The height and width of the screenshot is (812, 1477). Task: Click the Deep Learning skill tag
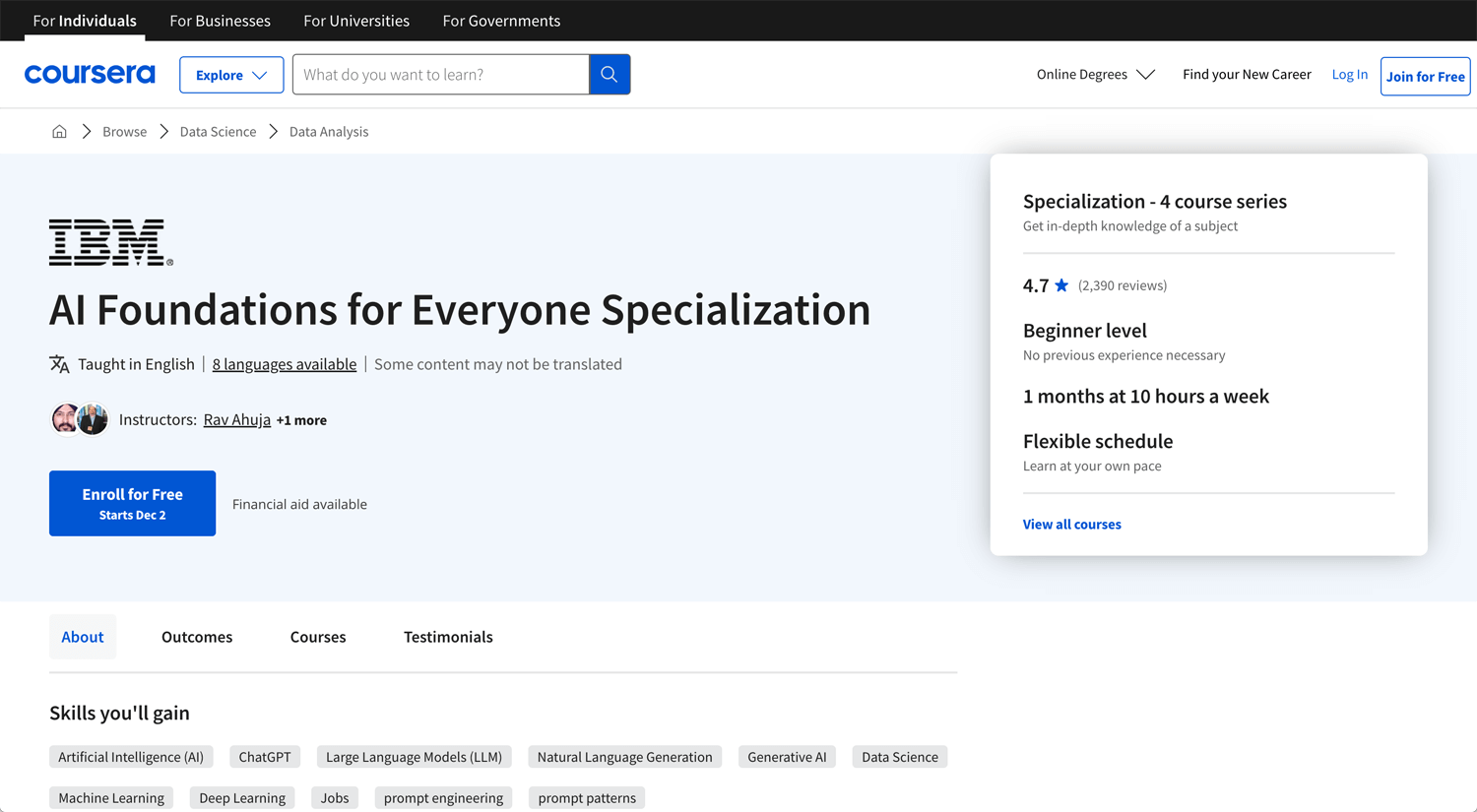(x=242, y=798)
